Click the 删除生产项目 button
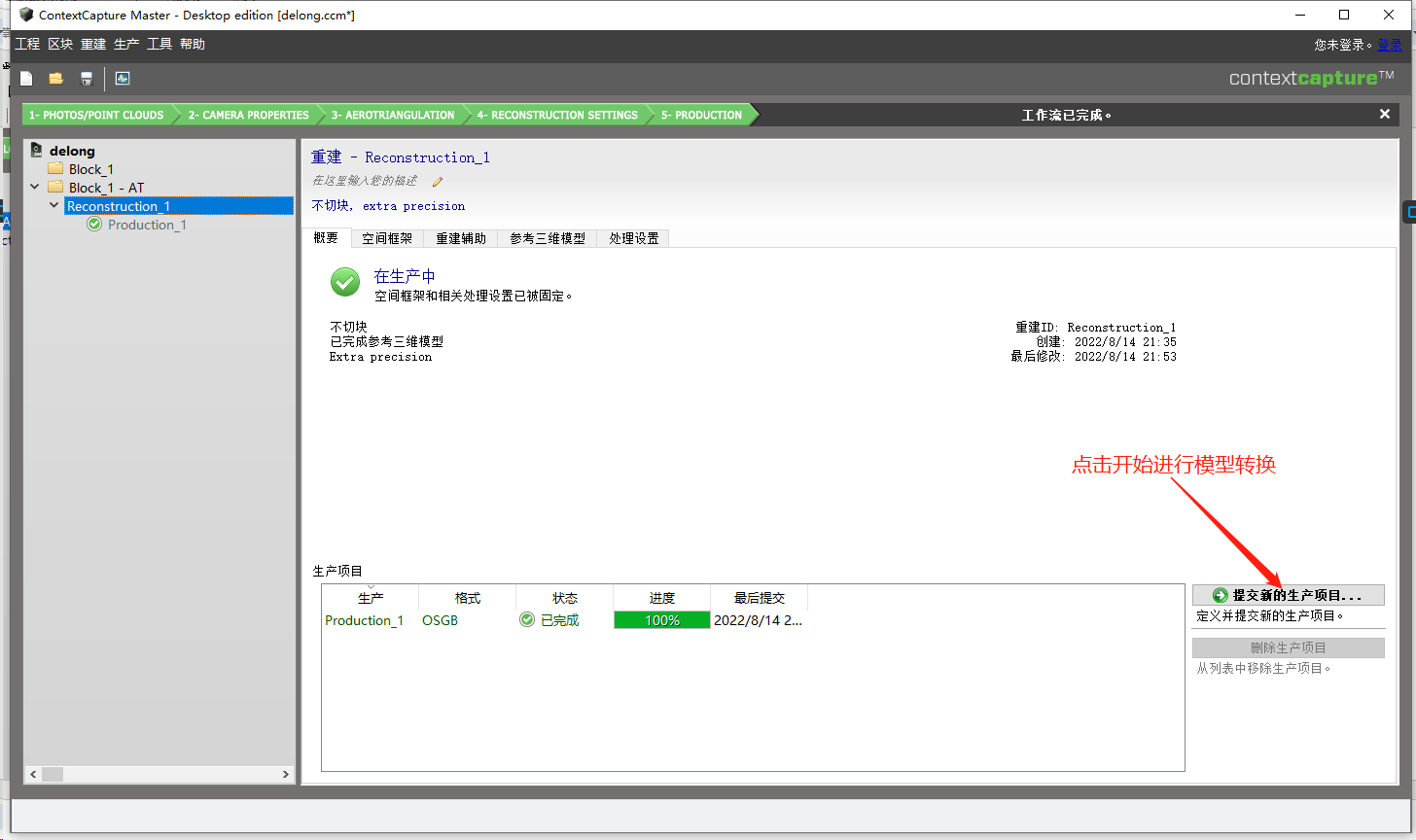 [x=1289, y=647]
